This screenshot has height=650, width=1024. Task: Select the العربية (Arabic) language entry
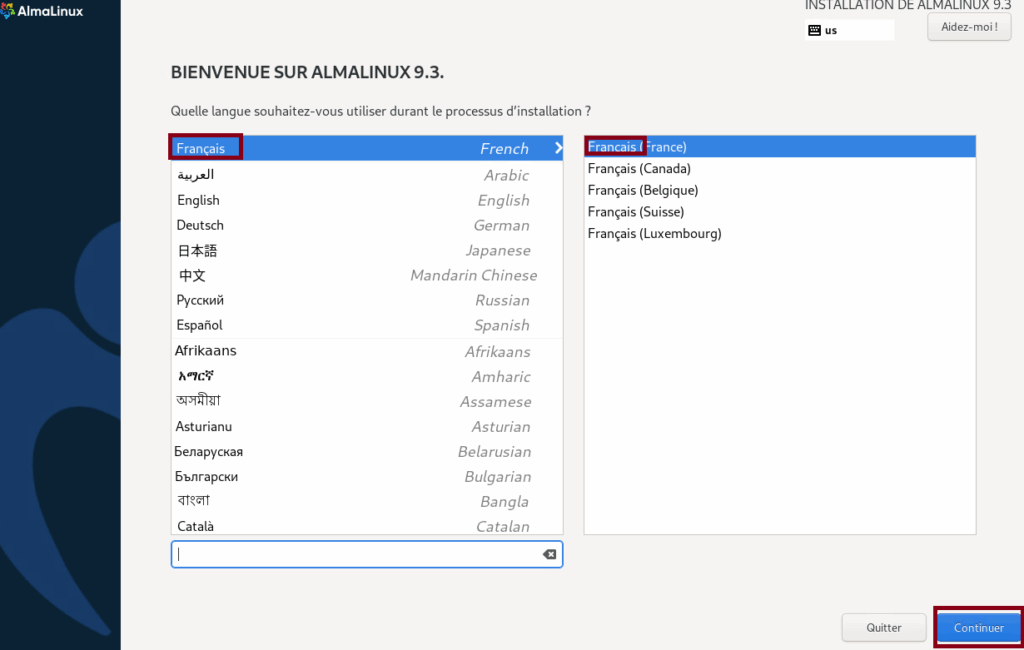tap(300, 175)
